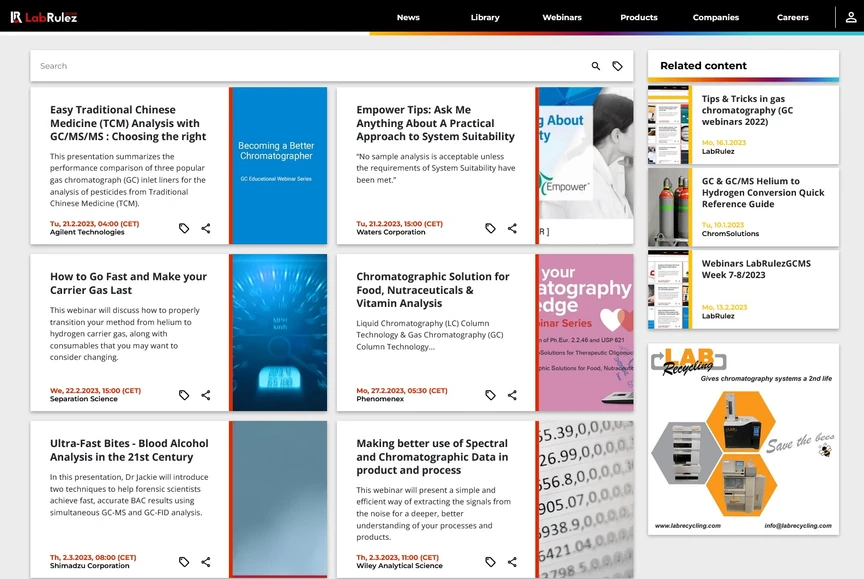
Task: Open Empower Tips: Ask Me Anything title
Action: tap(435, 123)
